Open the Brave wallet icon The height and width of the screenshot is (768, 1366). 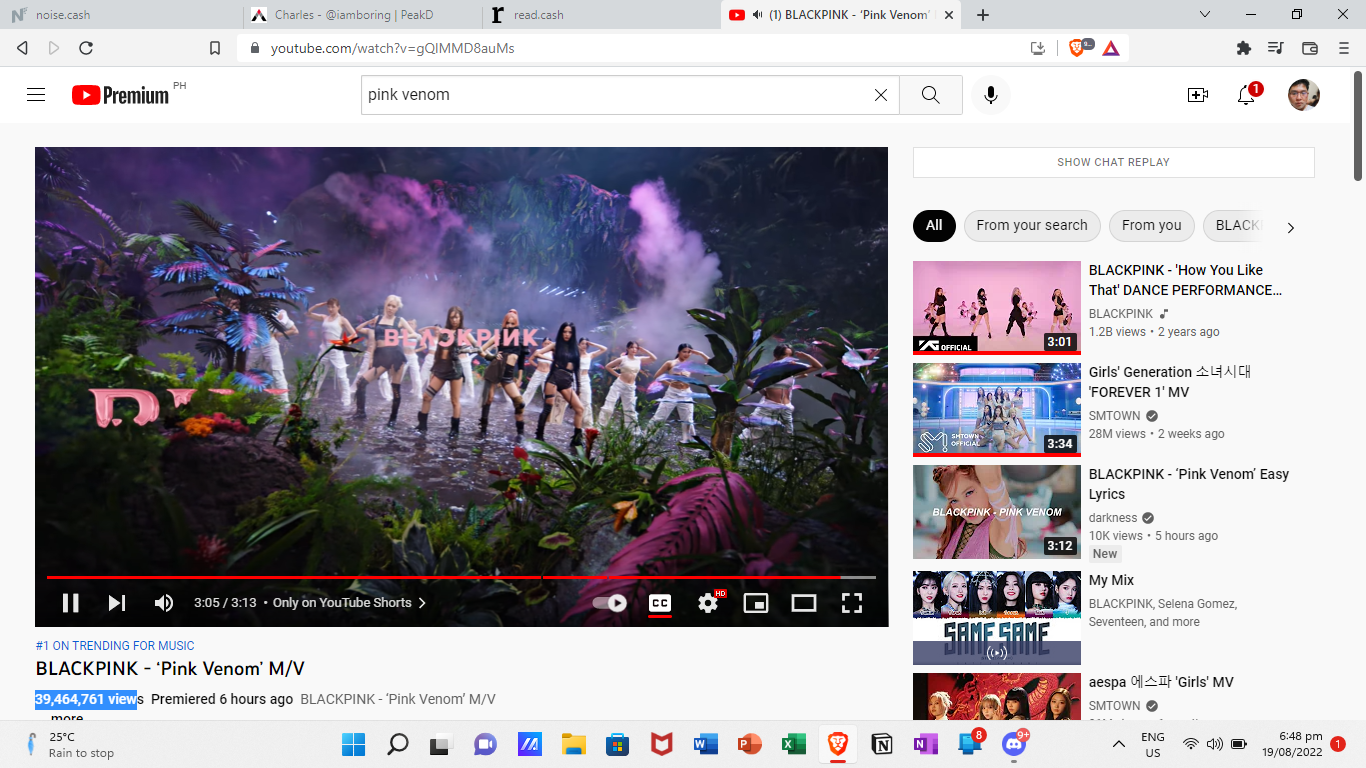(1310, 48)
